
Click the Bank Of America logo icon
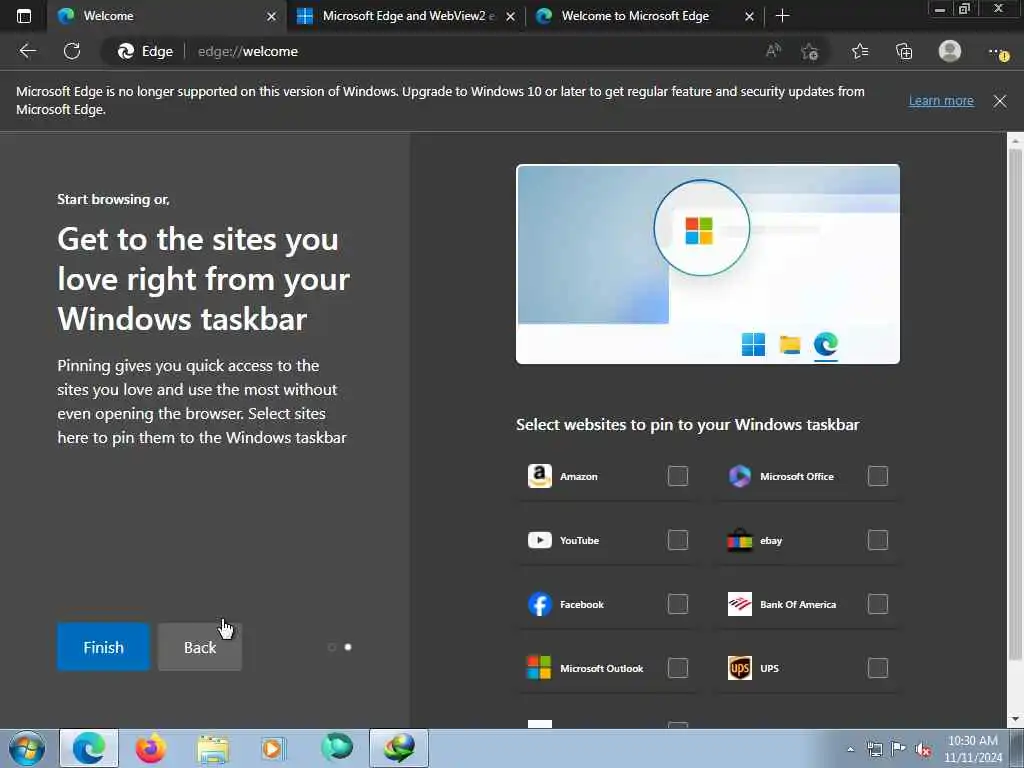[x=739, y=604]
